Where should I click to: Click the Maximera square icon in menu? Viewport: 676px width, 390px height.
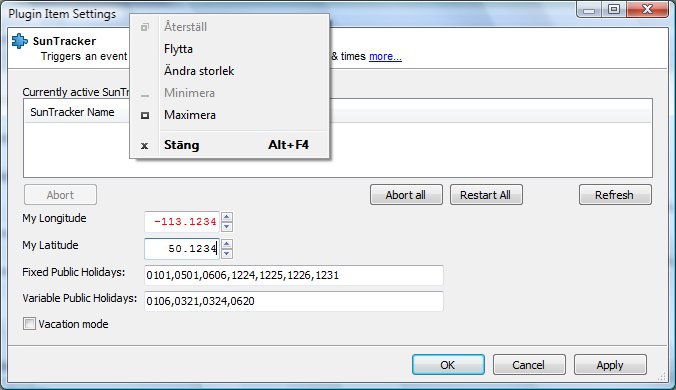coord(145,115)
